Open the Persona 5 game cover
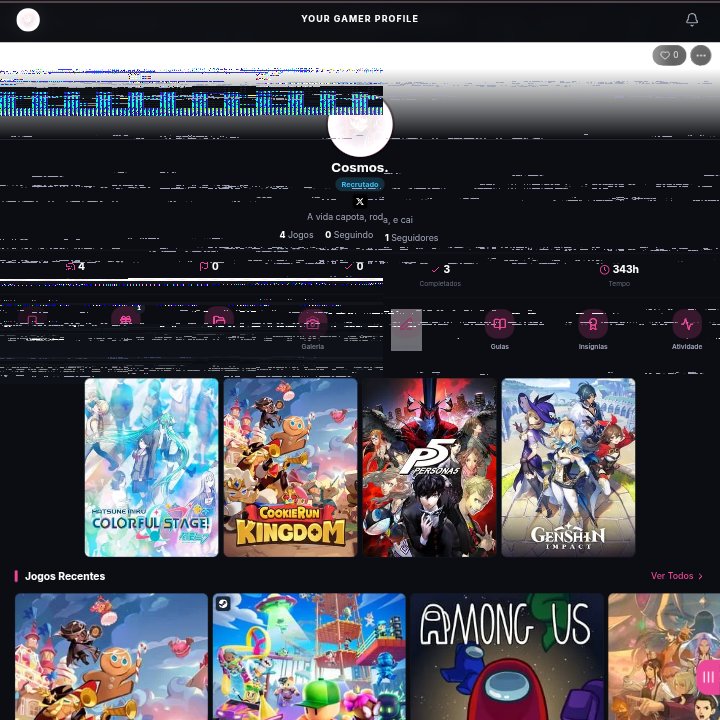 pyautogui.click(x=429, y=467)
